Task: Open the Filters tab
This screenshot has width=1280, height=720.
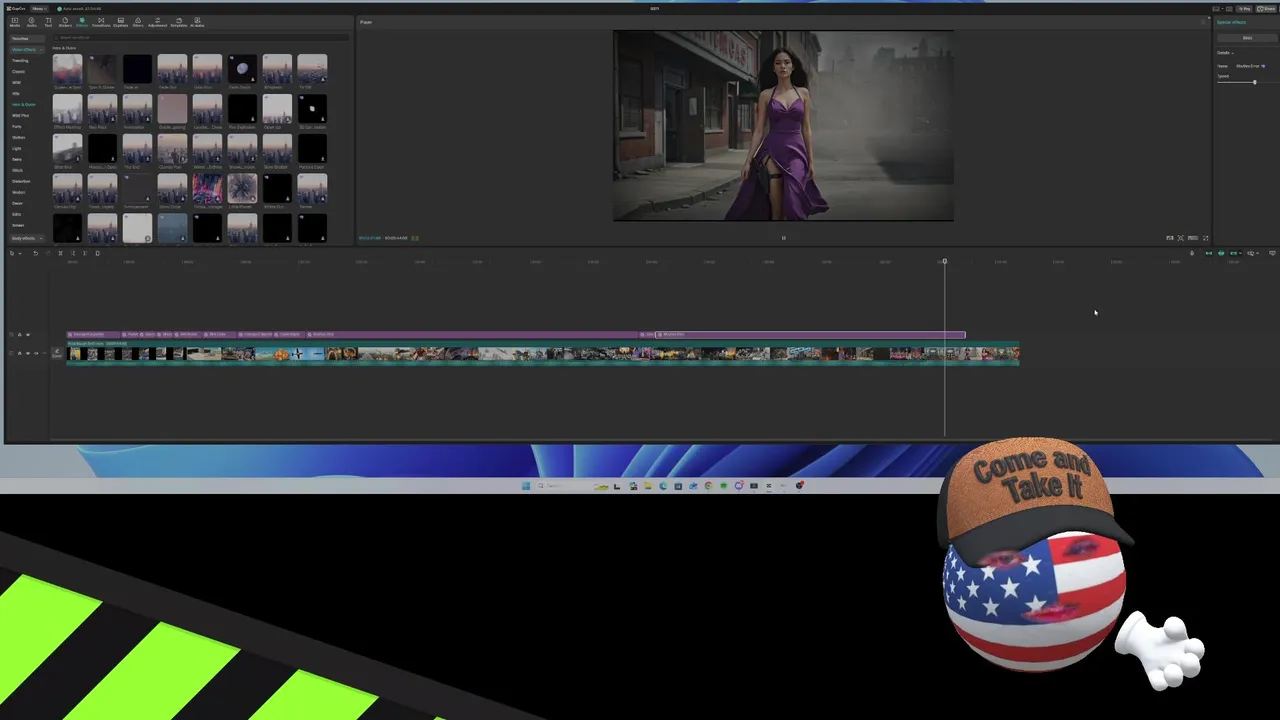Action: pyautogui.click(x=138, y=22)
